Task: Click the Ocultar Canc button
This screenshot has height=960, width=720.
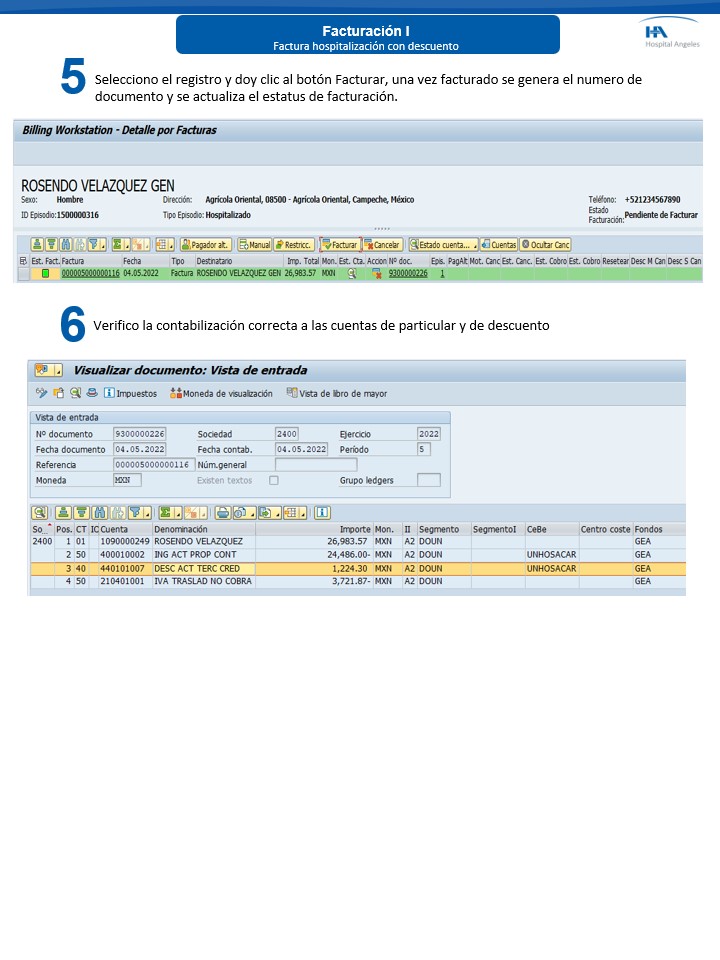Action: pos(545,245)
